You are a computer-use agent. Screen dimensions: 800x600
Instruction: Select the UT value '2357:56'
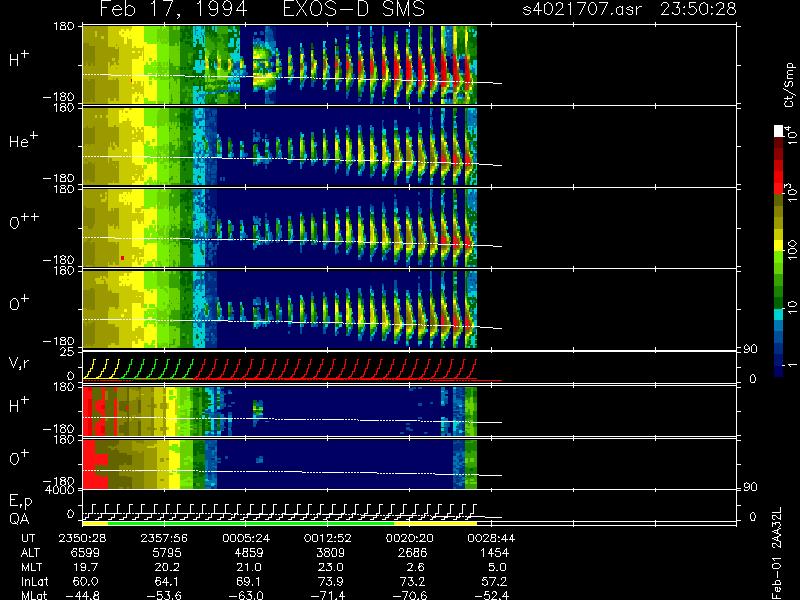point(164,538)
